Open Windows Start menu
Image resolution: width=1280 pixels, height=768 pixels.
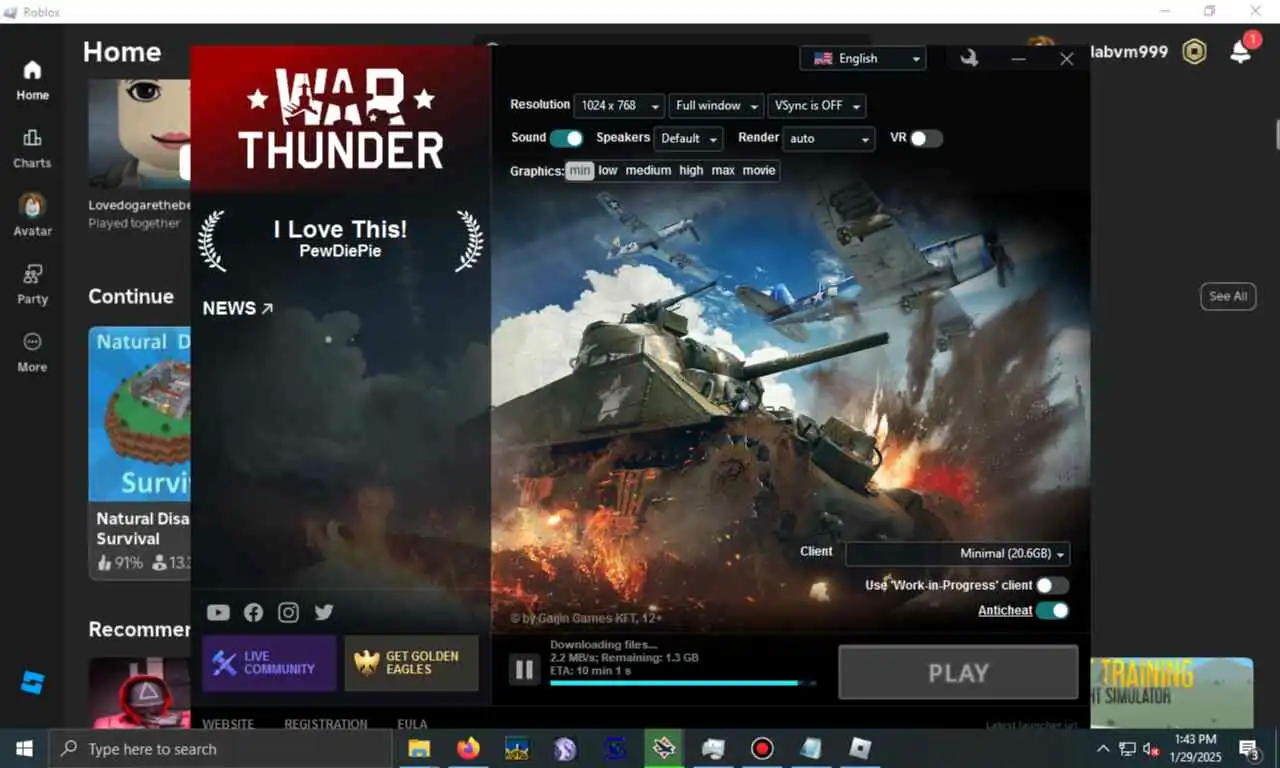24,748
